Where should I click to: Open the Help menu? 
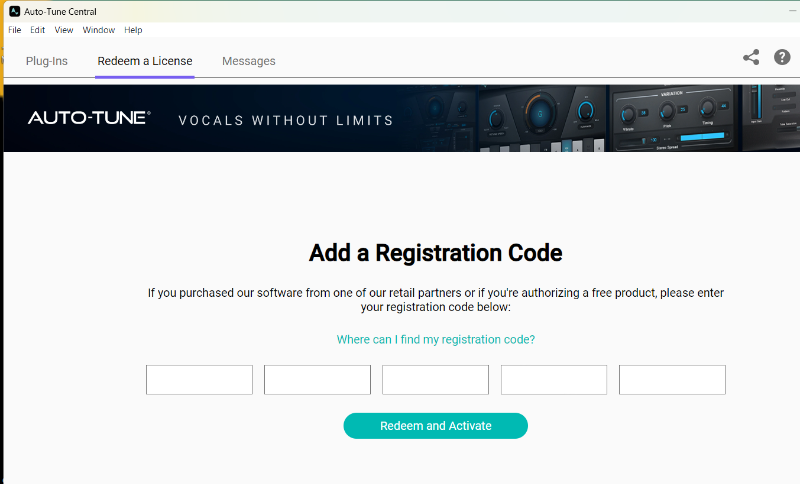(x=133, y=30)
